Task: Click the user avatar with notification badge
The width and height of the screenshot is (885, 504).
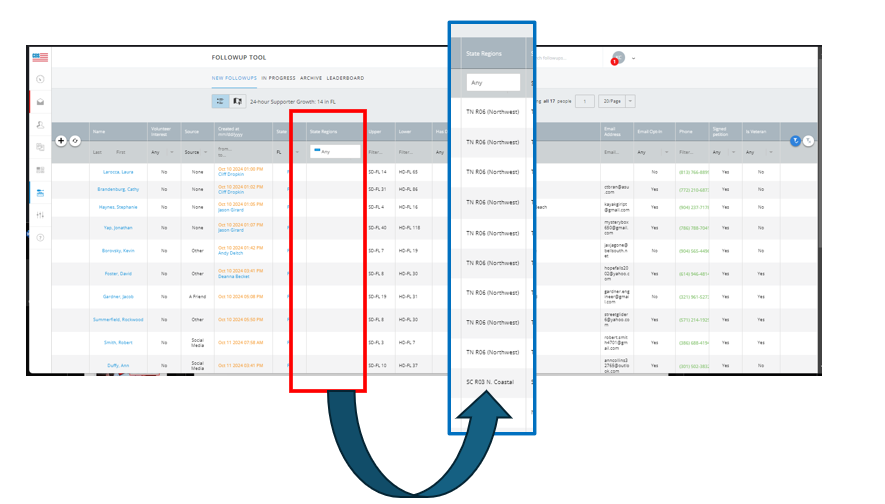Action: [x=619, y=58]
